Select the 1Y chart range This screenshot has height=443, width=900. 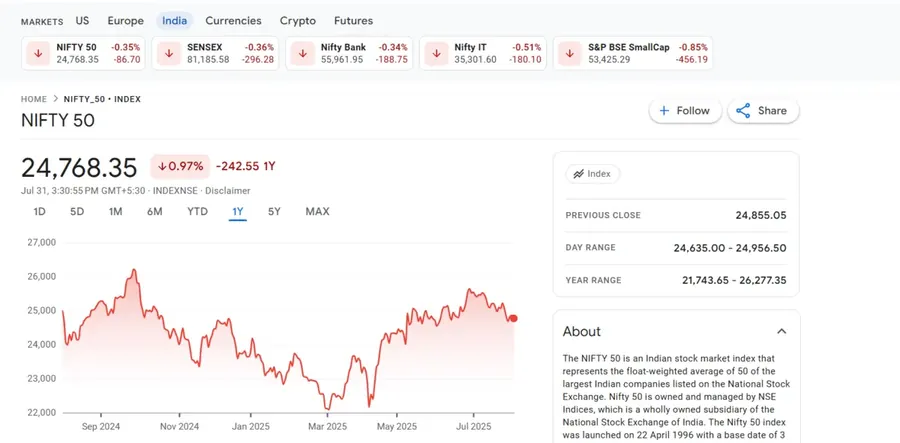tap(238, 212)
